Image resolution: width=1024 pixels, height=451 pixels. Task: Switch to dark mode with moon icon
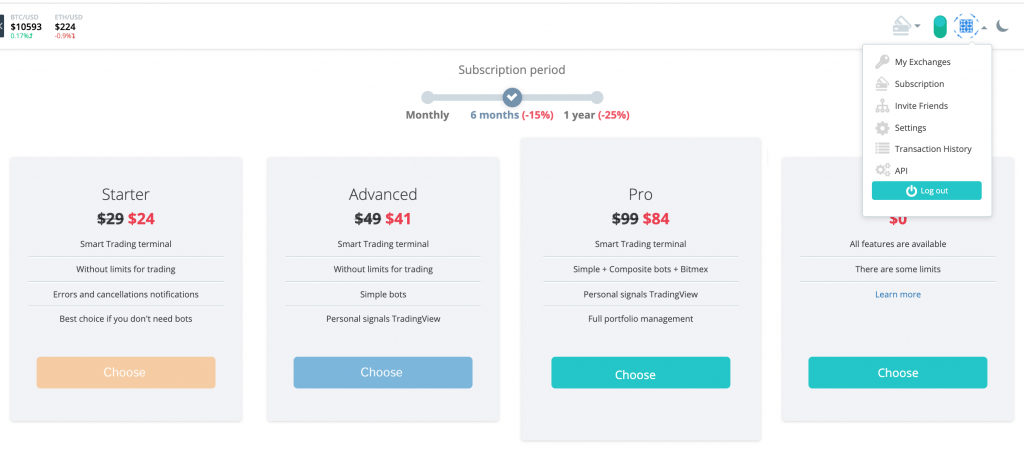tap(1003, 27)
